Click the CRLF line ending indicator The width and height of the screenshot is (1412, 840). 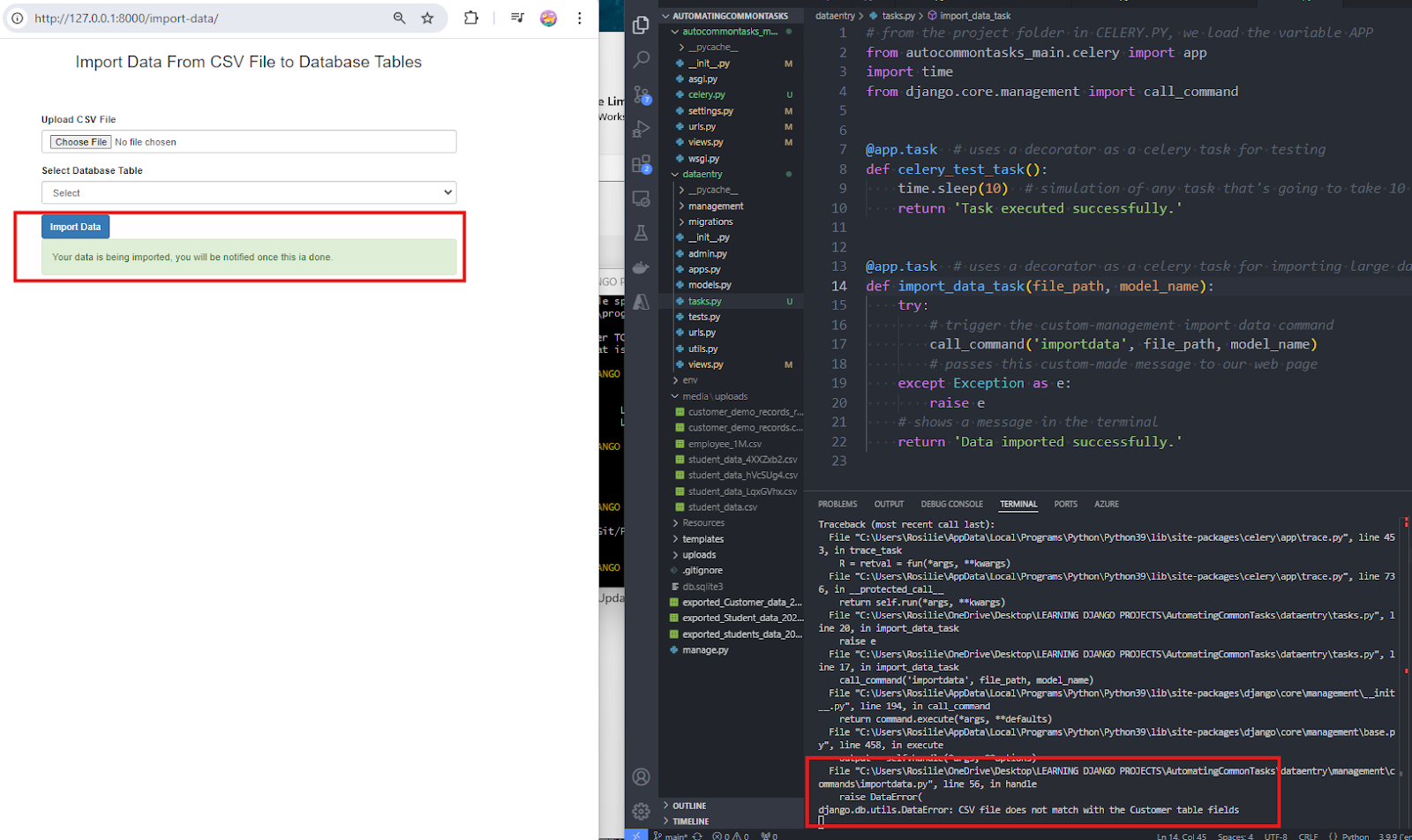point(1308,836)
